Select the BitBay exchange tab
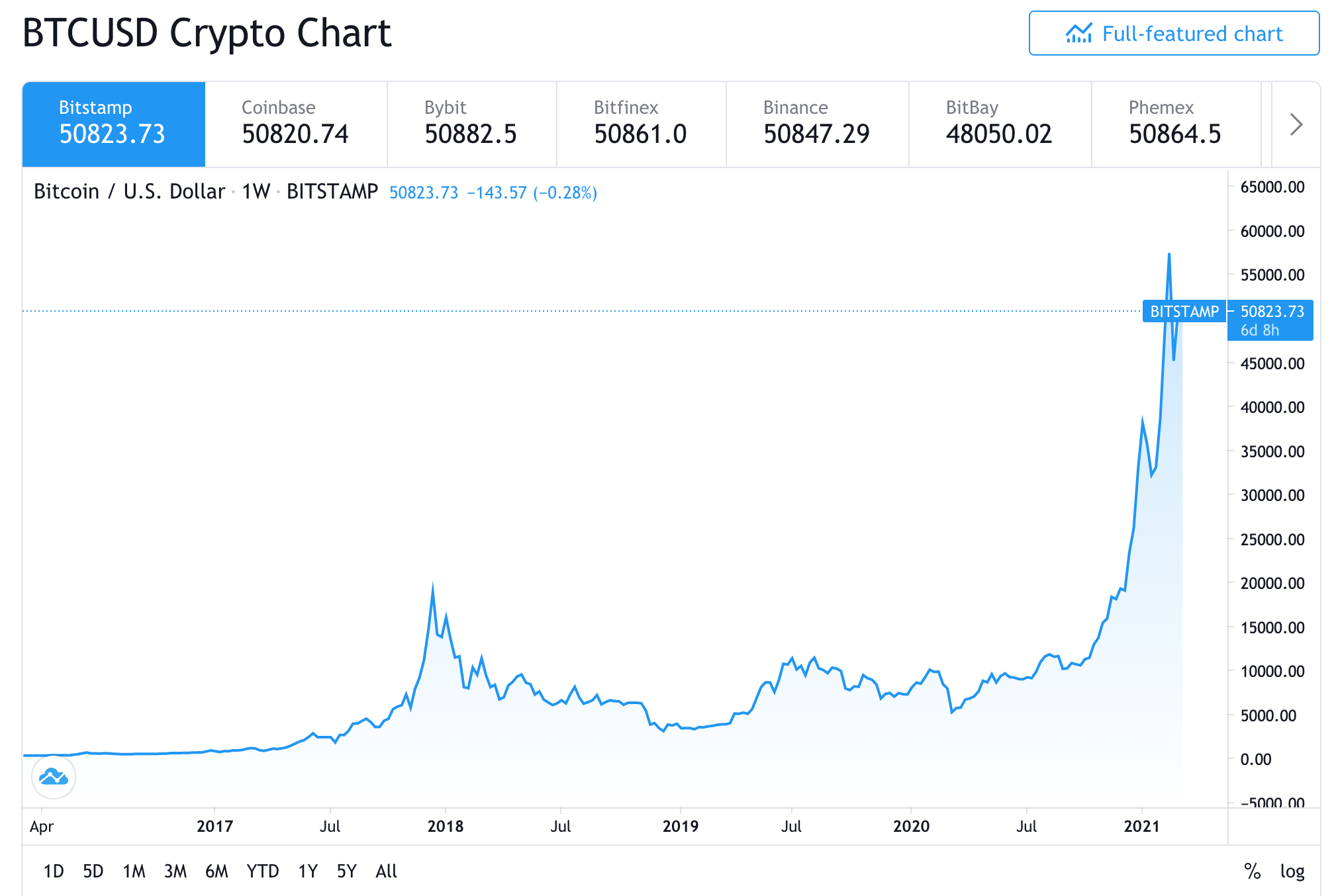The width and height of the screenshot is (1336, 896). [x=1000, y=124]
